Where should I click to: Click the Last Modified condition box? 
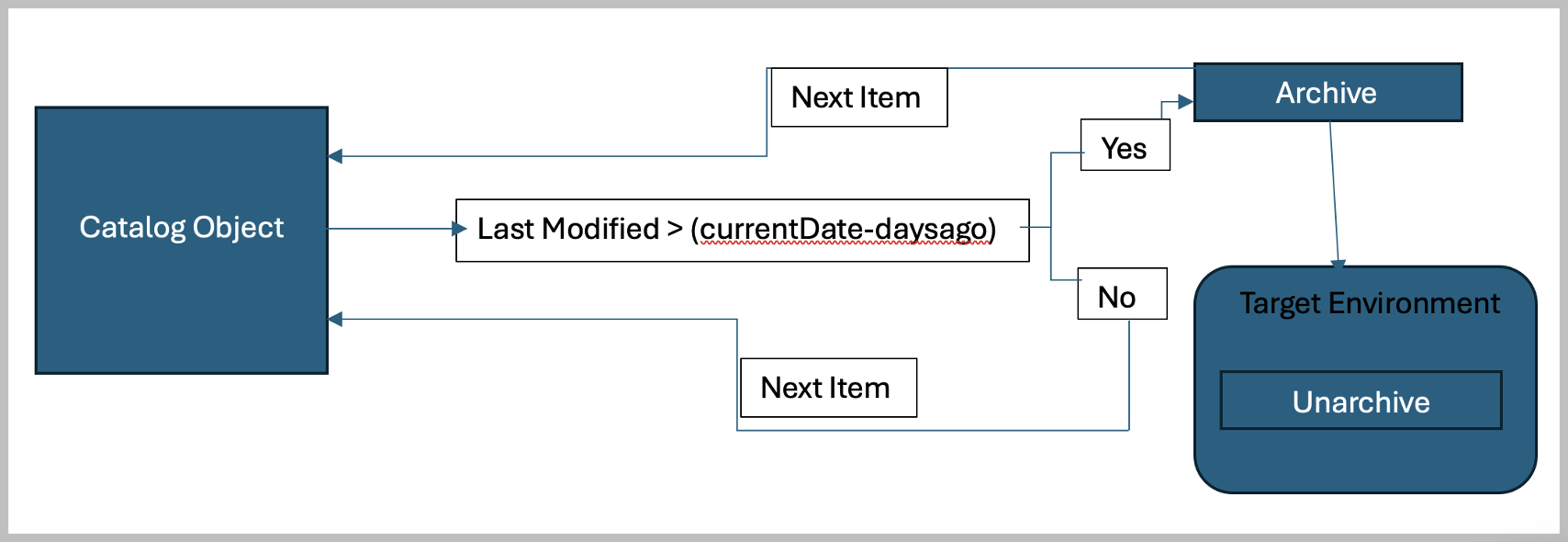tap(742, 230)
